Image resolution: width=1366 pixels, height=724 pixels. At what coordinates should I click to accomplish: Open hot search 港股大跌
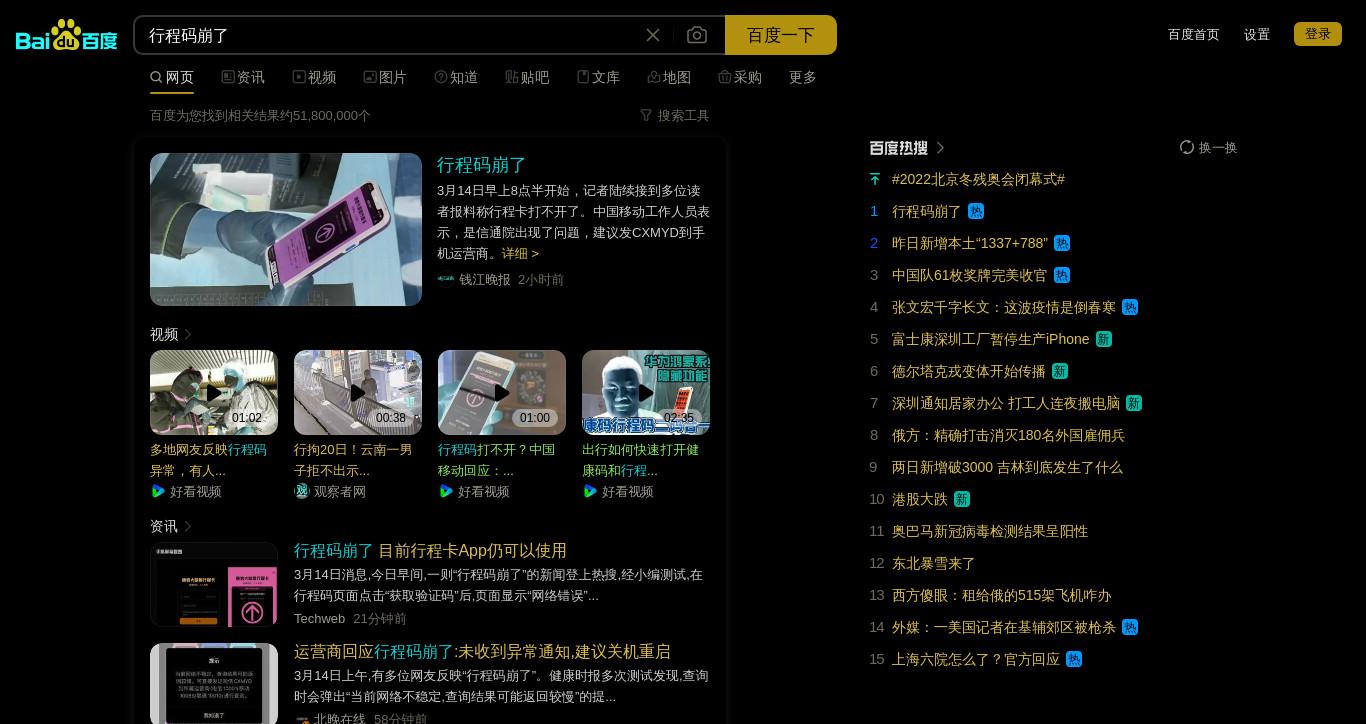pyautogui.click(x=920, y=499)
